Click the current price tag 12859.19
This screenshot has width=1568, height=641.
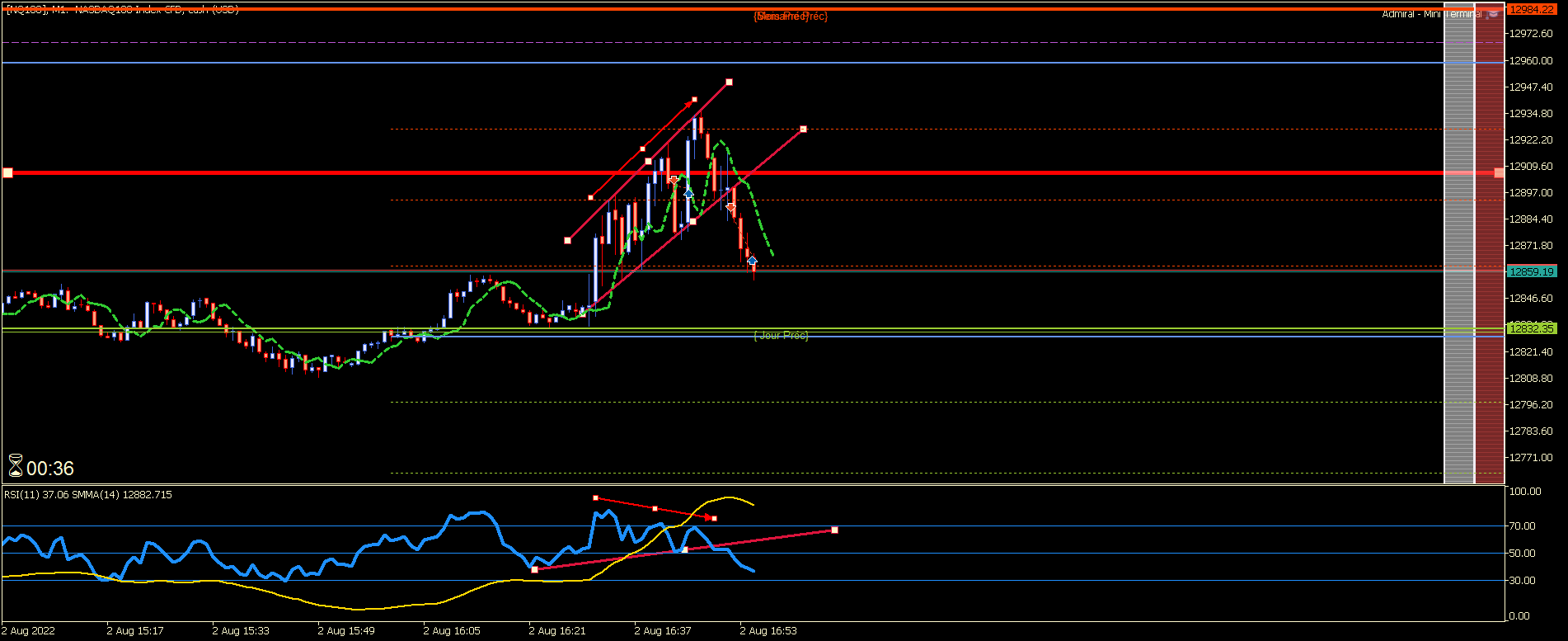(x=1531, y=271)
